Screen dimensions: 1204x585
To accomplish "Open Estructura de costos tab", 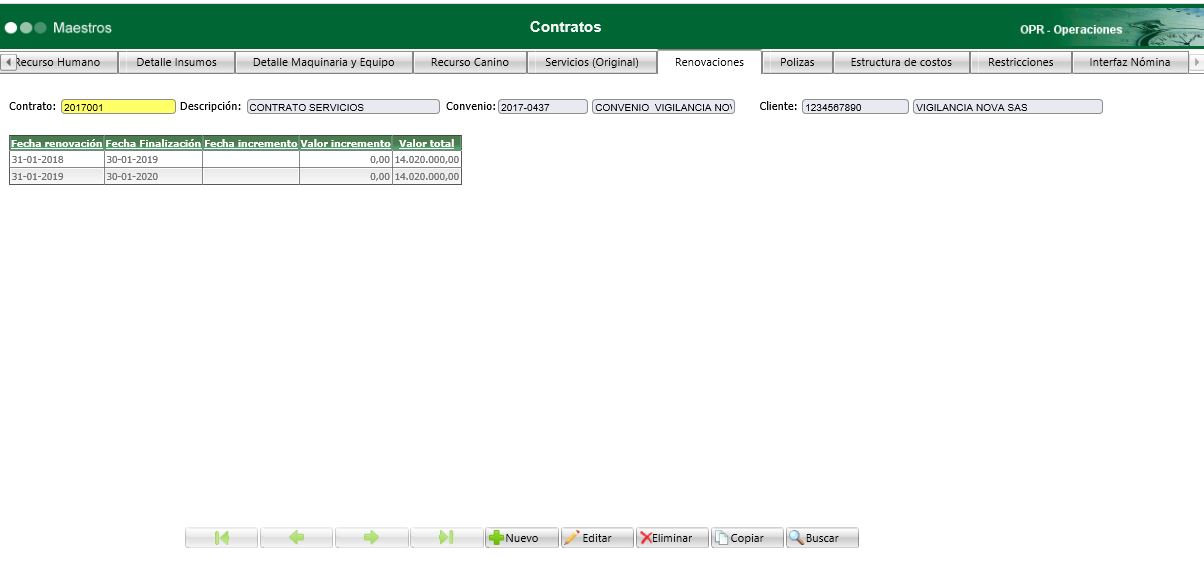I will pyautogui.click(x=901, y=62).
